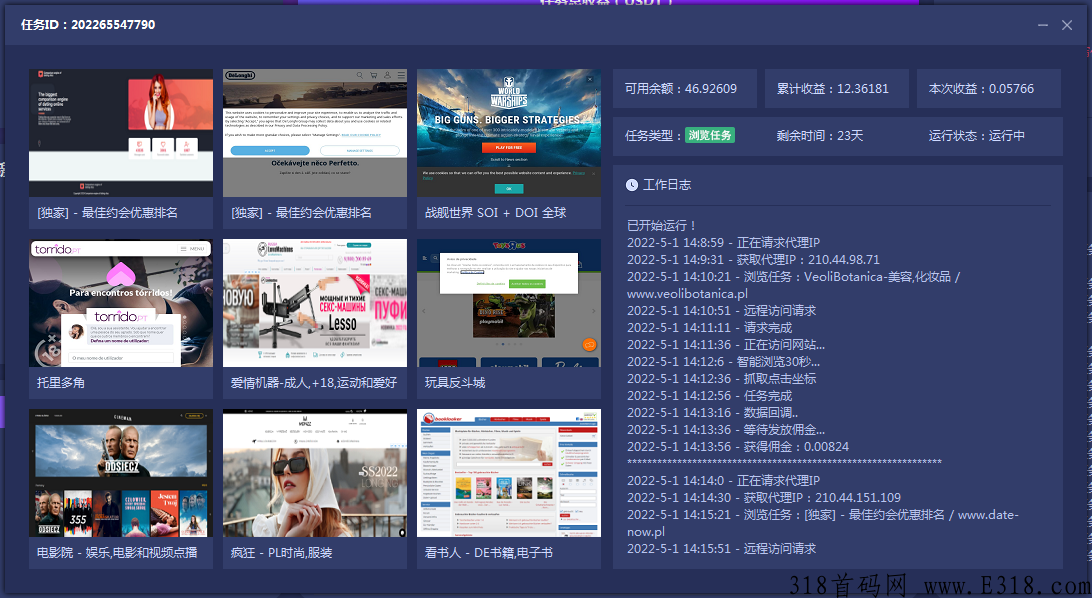The image size is (1092, 598).
Task: Open the World of Warships thumbnail
Action: pyautogui.click(x=509, y=133)
